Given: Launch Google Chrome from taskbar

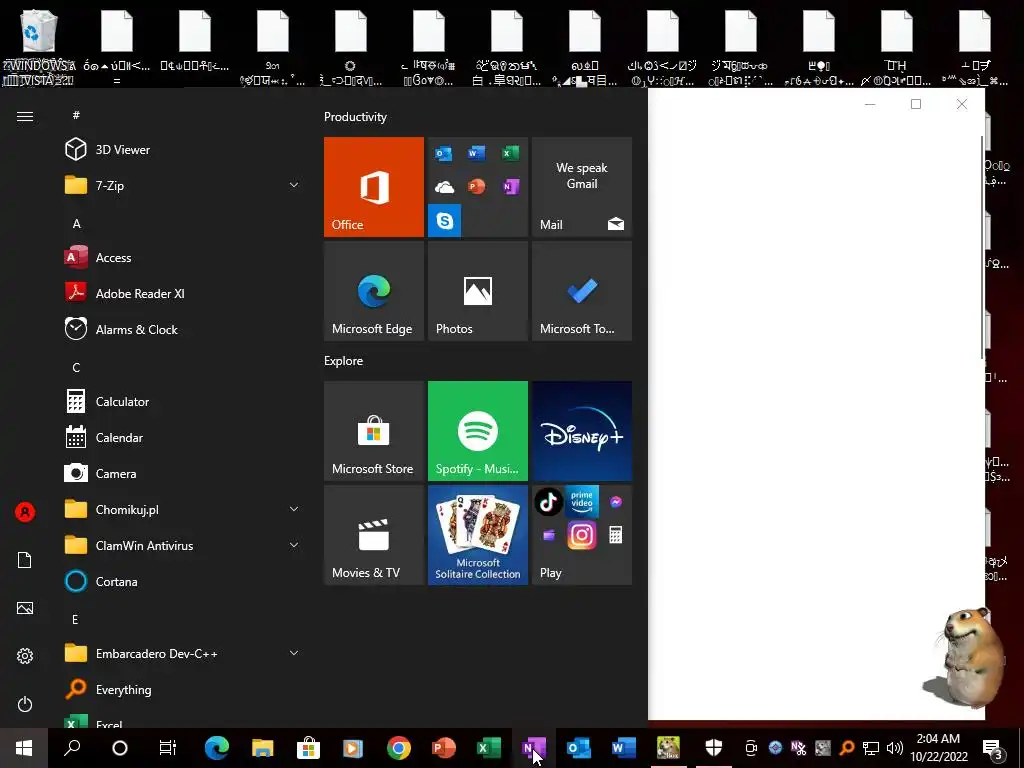Looking at the screenshot, I should click(398, 748).
